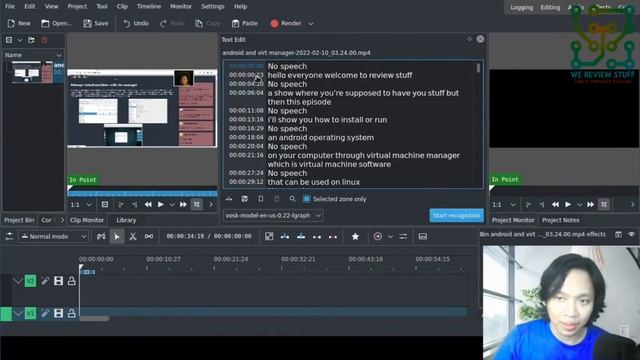Toggle effects on track V1
The image size is (640, 360).
click(x=45, y=313)
